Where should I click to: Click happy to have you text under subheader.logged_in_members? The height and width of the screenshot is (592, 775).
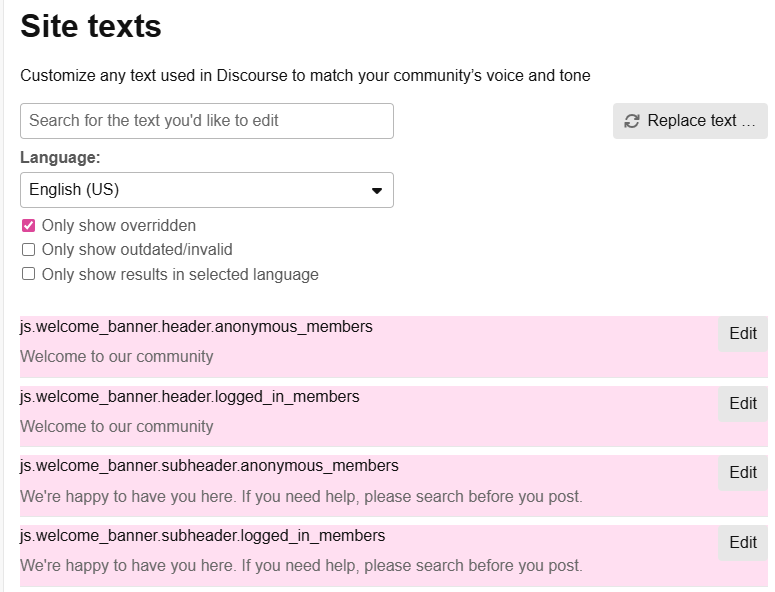coord(301,565)
